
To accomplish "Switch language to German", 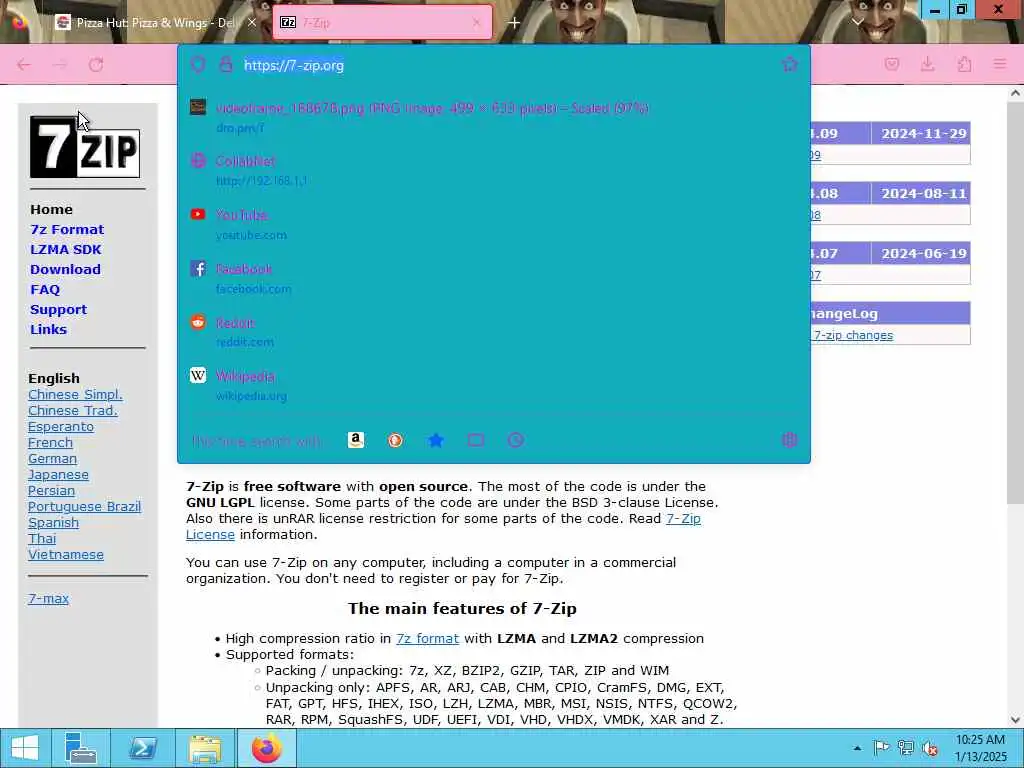I will pyautogui.click(x=52, y=458).
